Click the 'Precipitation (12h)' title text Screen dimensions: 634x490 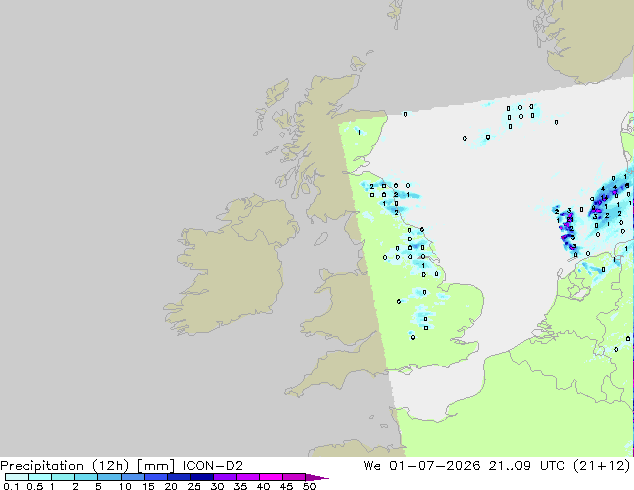pyautogui.click(x=65, y=466)
